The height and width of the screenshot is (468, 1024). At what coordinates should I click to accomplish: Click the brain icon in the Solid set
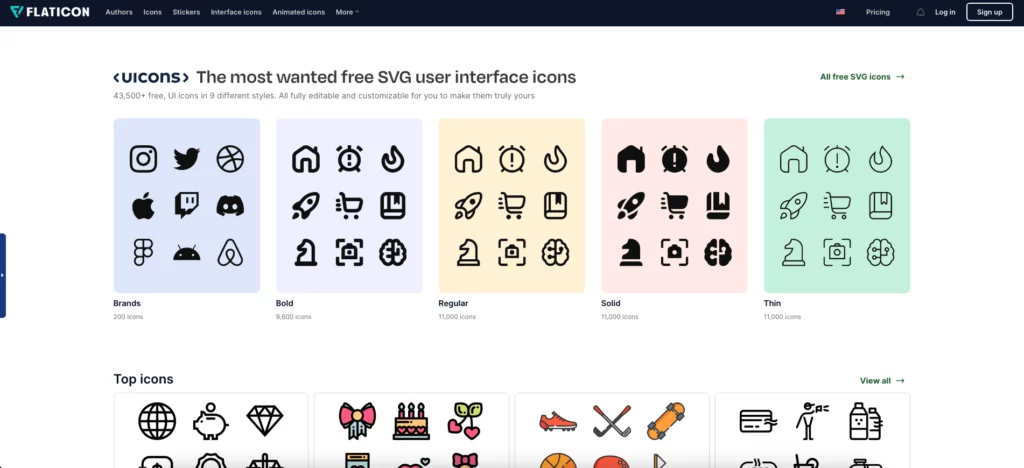(x=718, y=252)
